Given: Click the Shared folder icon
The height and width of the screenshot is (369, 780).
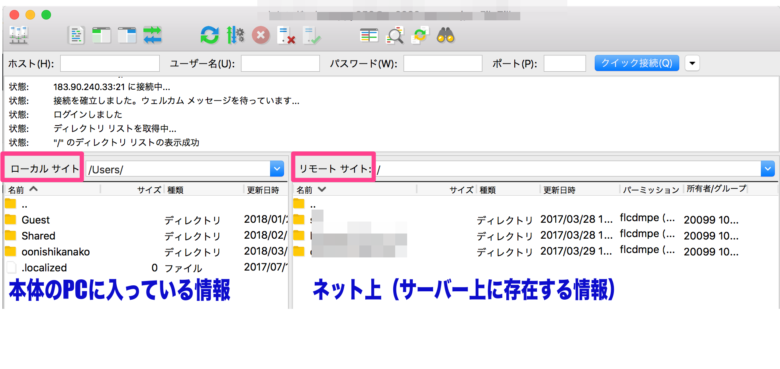Looking at the screenshot, I should click(x=11, y=235).
